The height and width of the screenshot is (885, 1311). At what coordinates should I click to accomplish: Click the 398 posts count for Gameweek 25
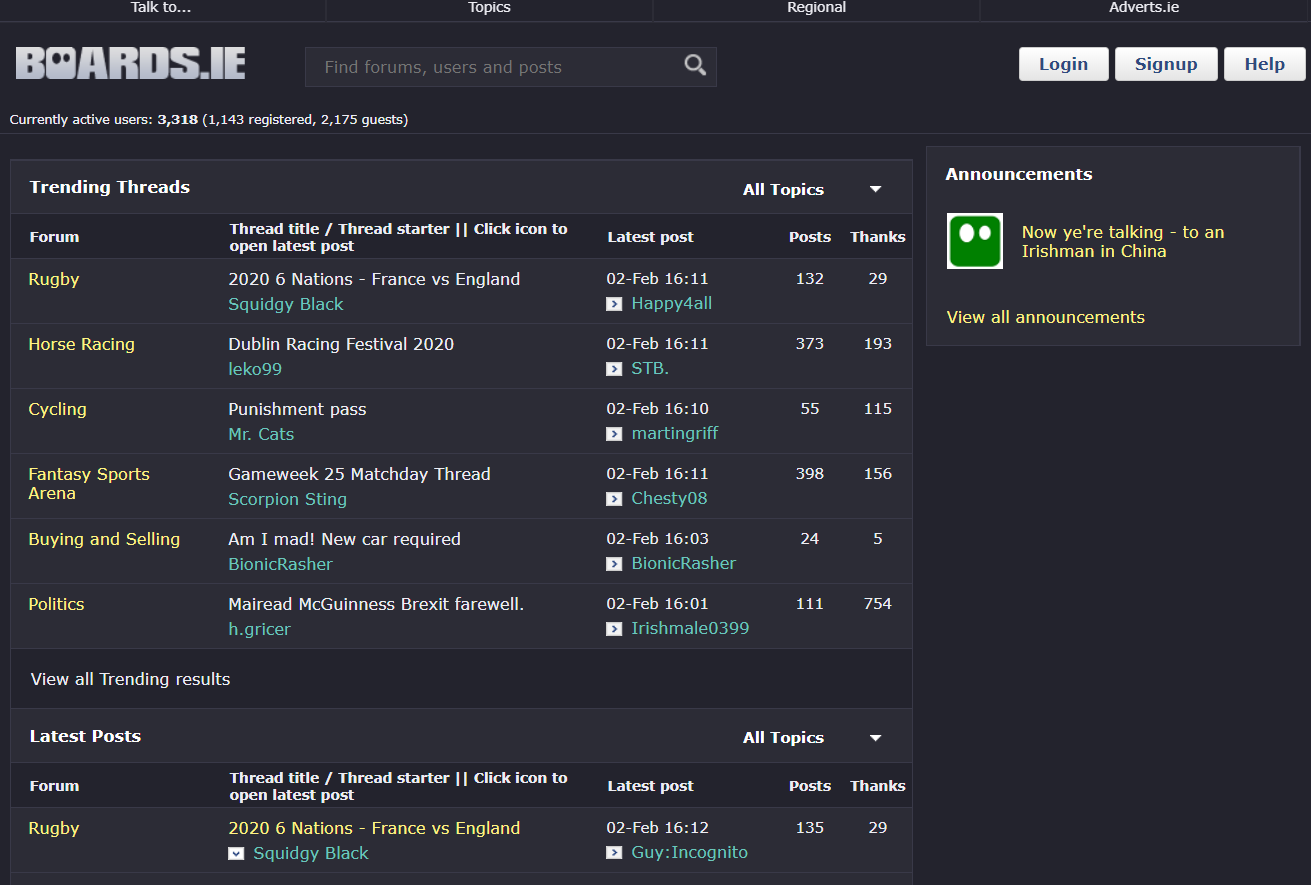[x=810, y=474]
